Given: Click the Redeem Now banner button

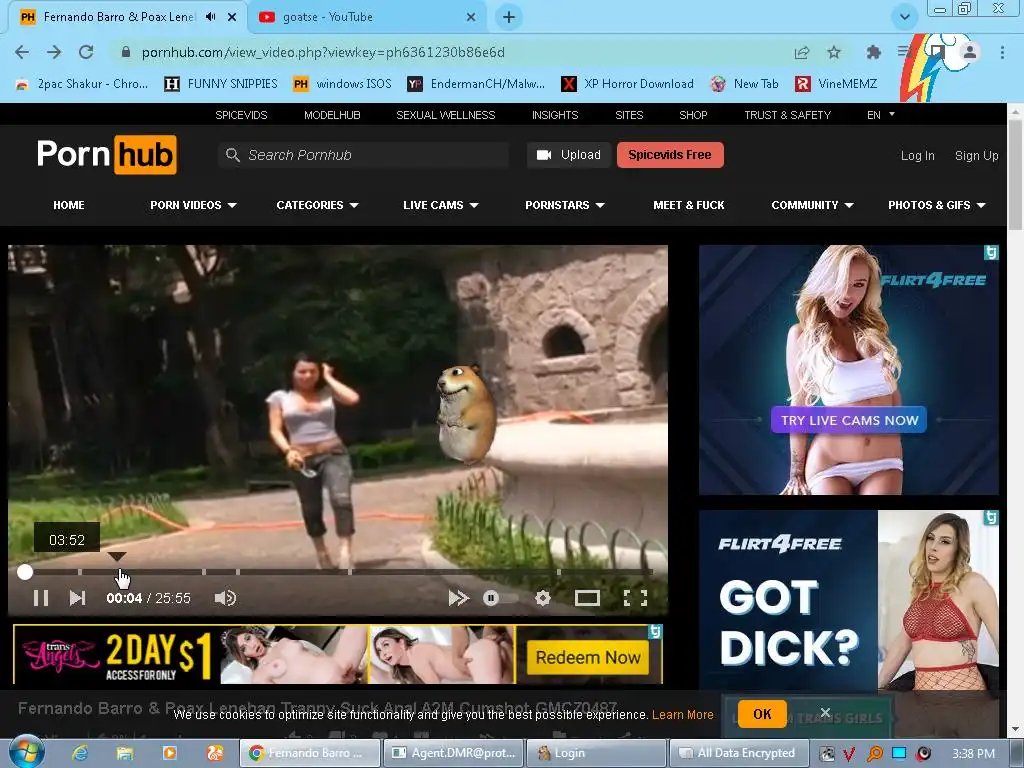Looking at the screenshot, I should click(x=588, y=657).
